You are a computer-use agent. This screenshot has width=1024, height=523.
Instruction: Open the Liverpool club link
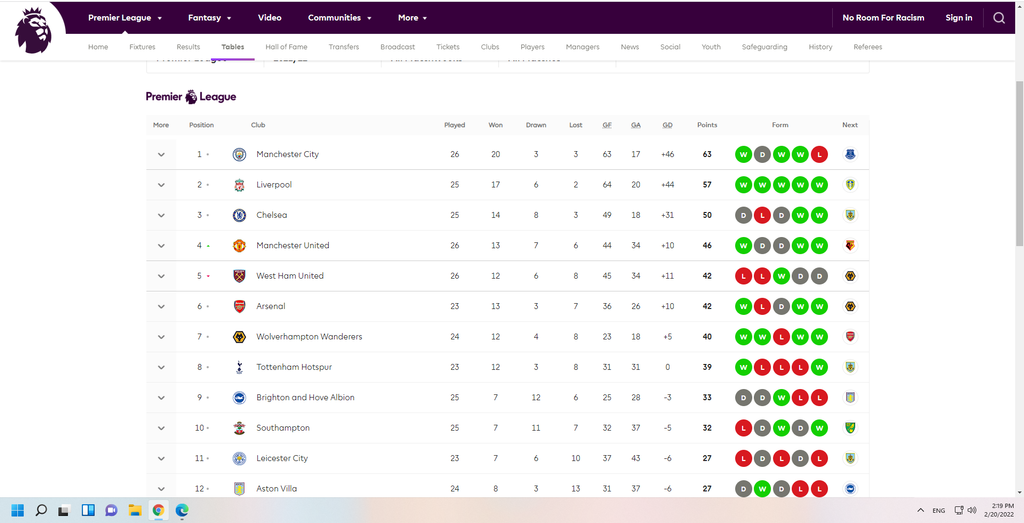[x=274, y=185]
